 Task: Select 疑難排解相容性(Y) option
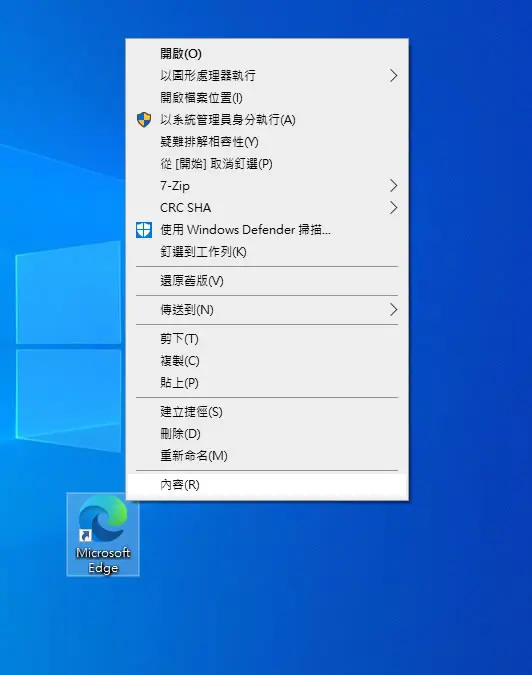click(x=267, y=142)
